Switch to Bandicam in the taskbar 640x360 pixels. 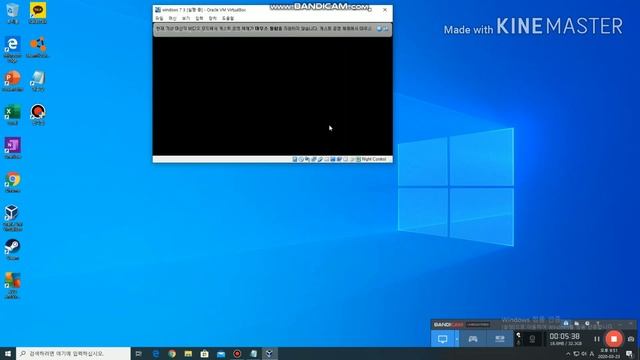click(x=237, y=353)
